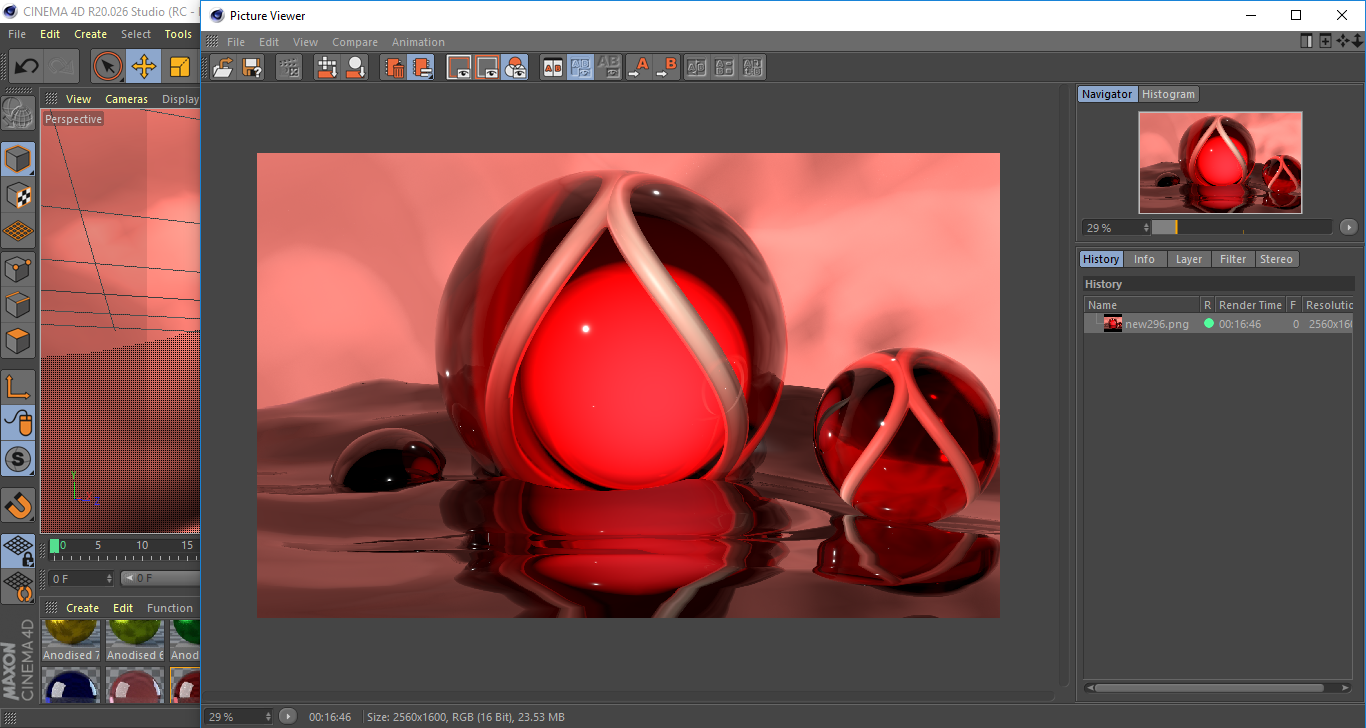Image resolution: width=1366 pixels, height=728 pixels.
Task: Click the Make Editable globe icon
Action: pos(18,113)
